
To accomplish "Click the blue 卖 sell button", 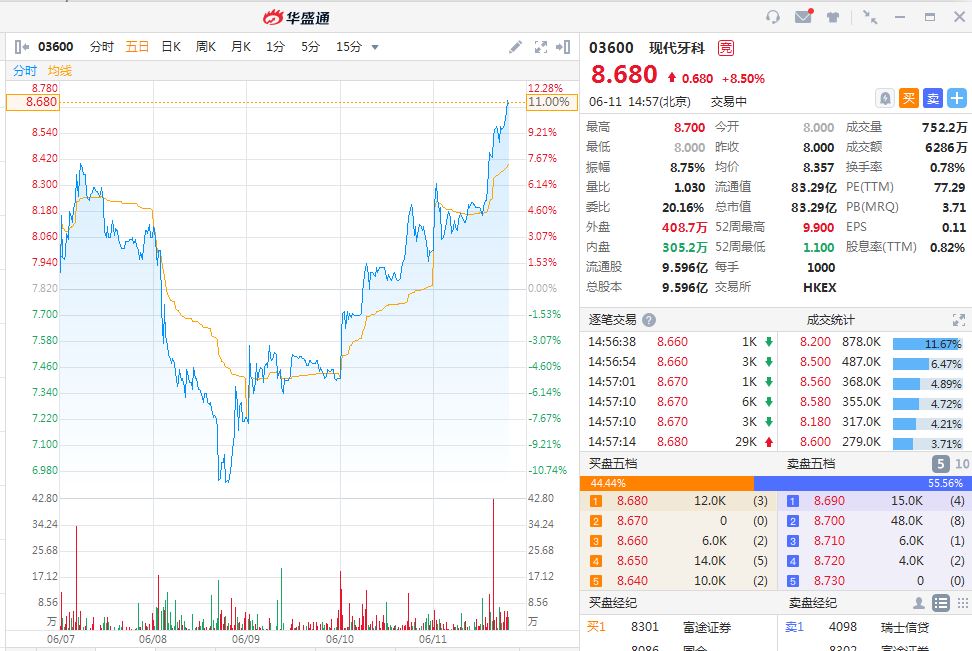I will (x=932, y=98).
